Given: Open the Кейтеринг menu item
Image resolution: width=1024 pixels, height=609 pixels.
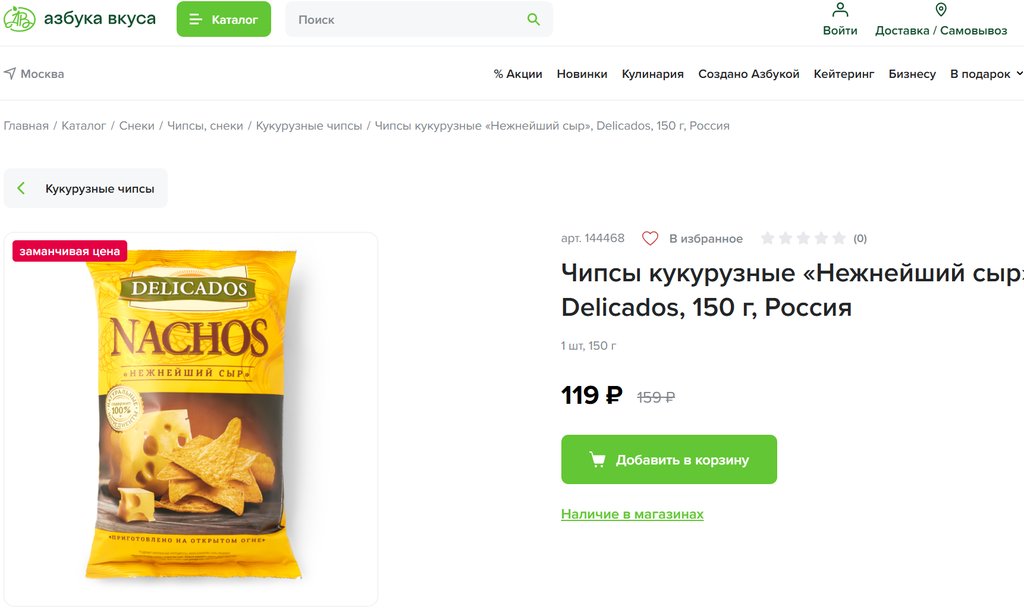Looking at the screenshot, I should pos(844,74).
